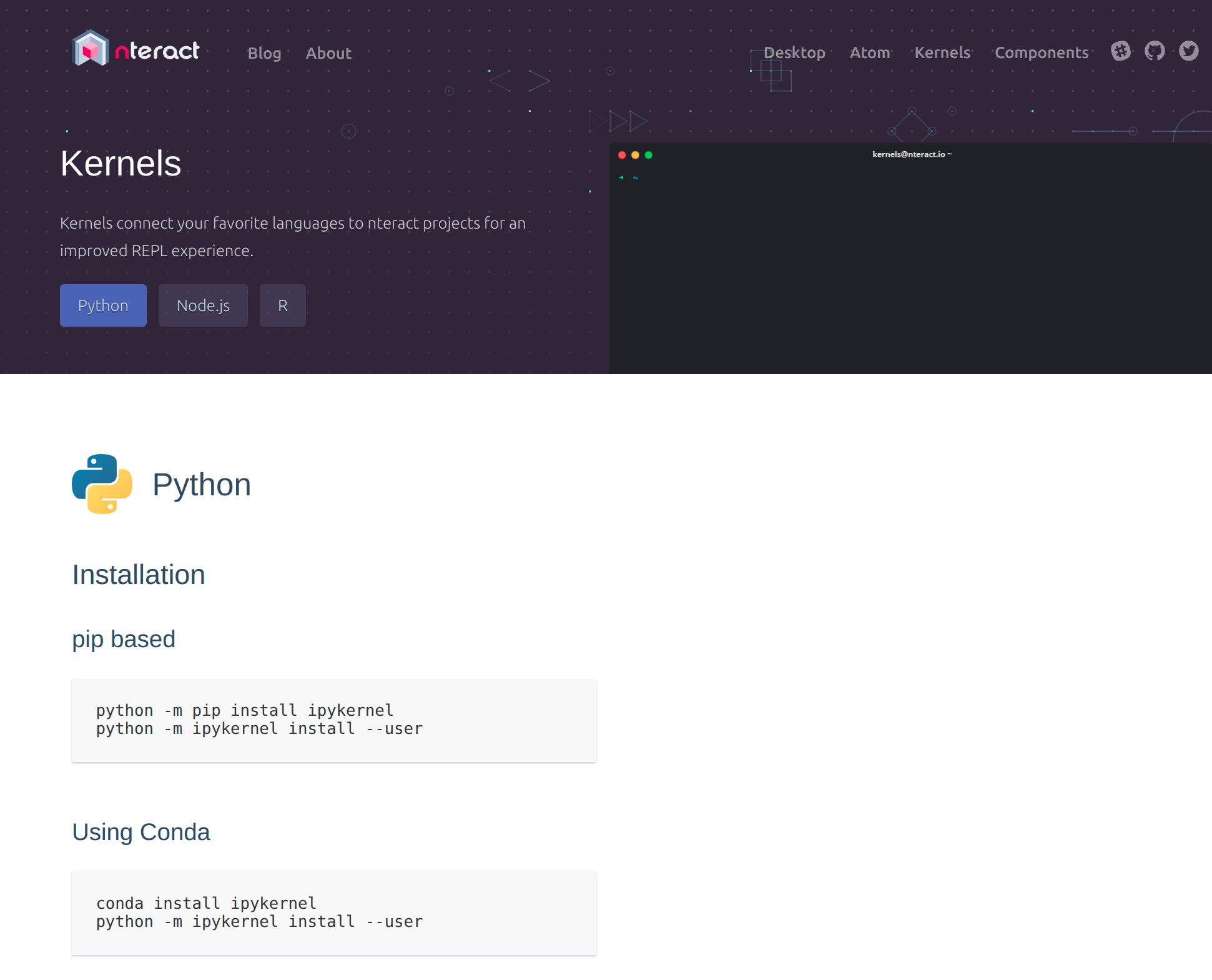The width and height of the screenshot is (1212, 980).
Task: Open the About navigation item
Action: (328, 53)
